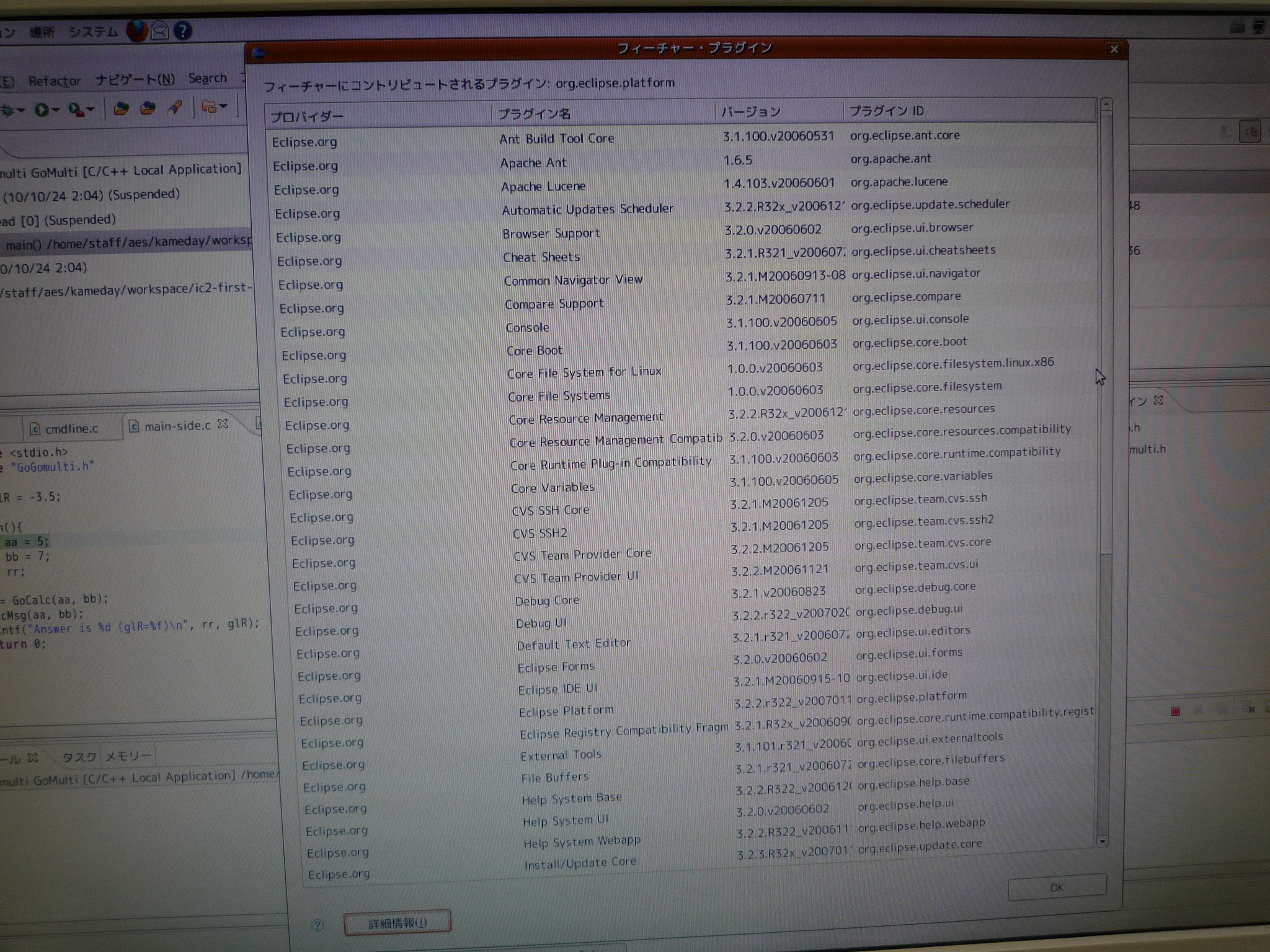Click version 1.6.5 in the Apache Ant row

pyautogui.click(x=738, y=161)
